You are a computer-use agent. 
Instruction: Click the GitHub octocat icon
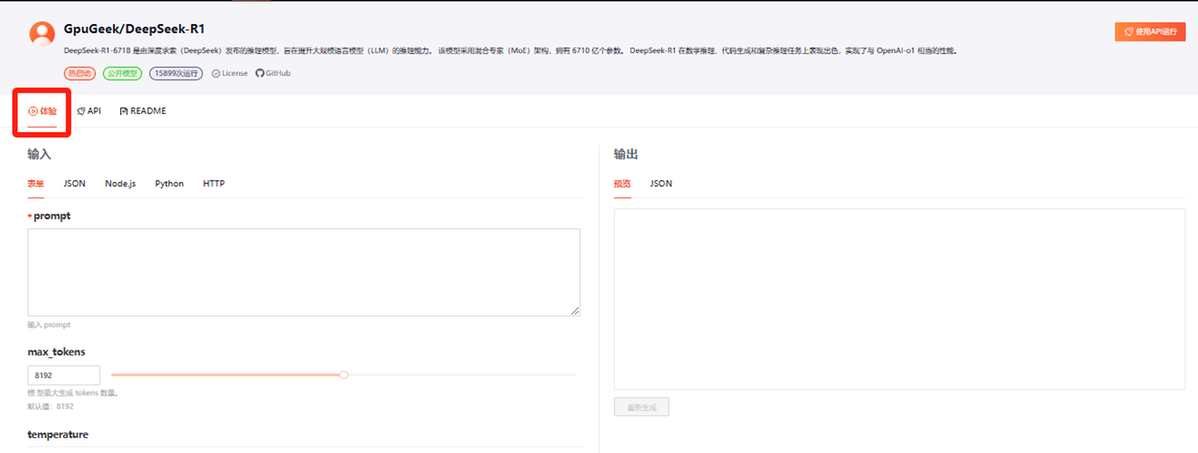(x=260, y=73)
